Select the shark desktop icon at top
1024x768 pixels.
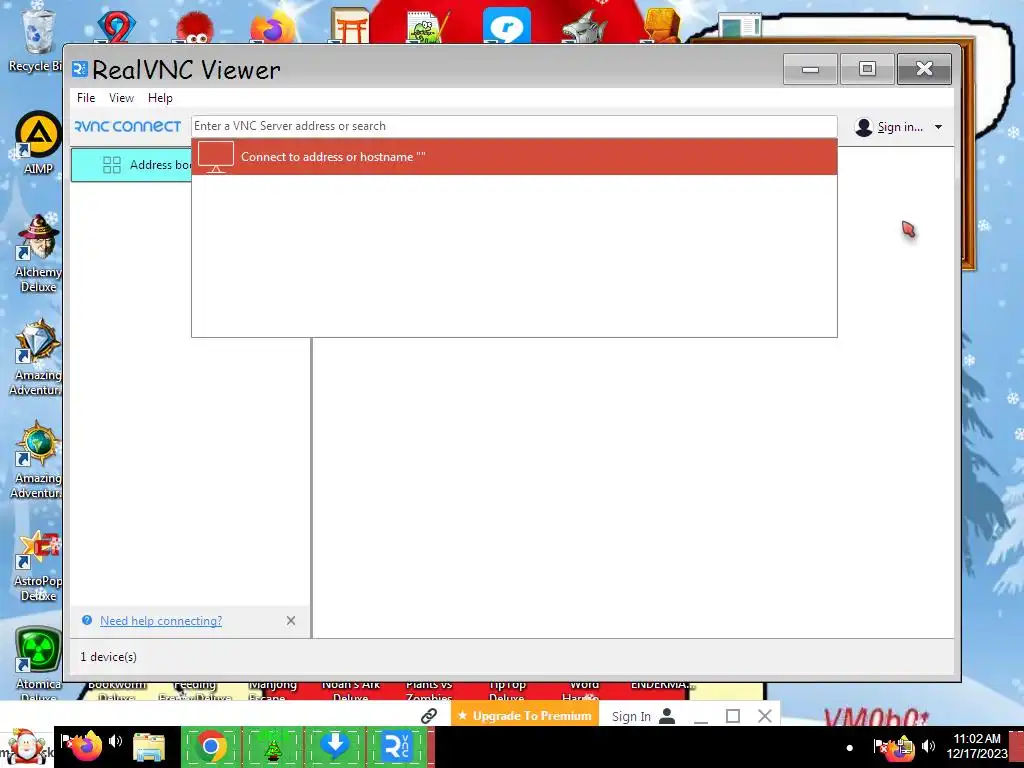coord(584,26)
